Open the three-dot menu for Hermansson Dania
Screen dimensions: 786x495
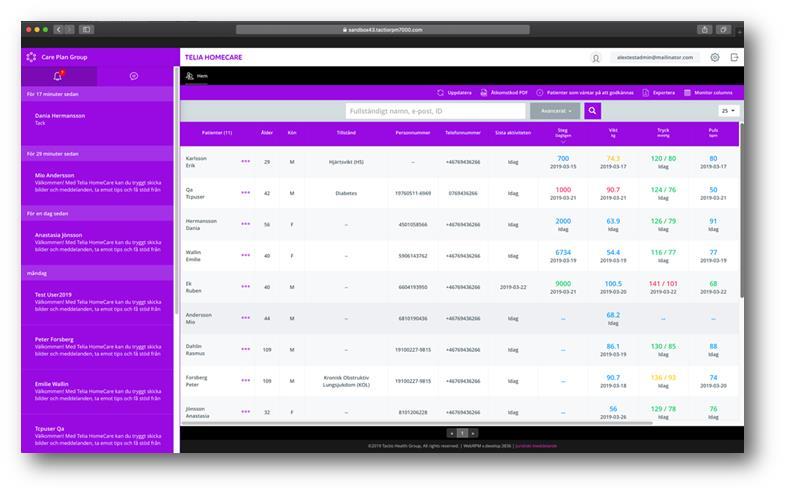pos(246,224)
